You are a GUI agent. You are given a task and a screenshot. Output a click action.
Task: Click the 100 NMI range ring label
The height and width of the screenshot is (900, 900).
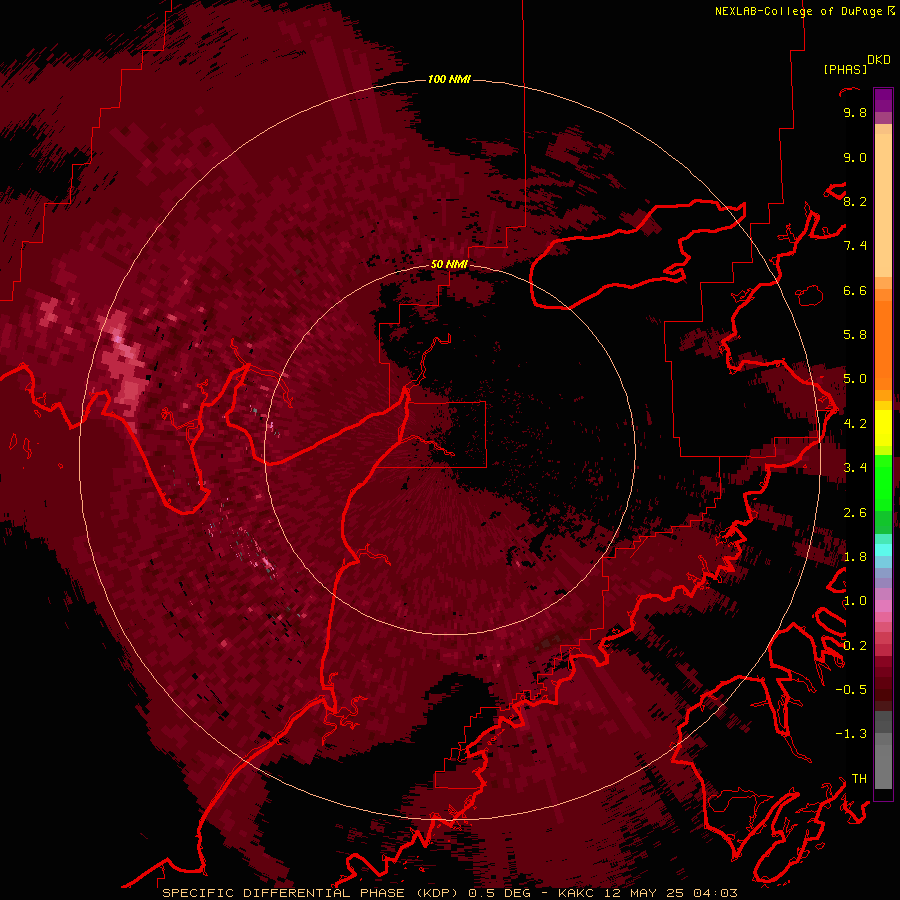click(449, 79)
